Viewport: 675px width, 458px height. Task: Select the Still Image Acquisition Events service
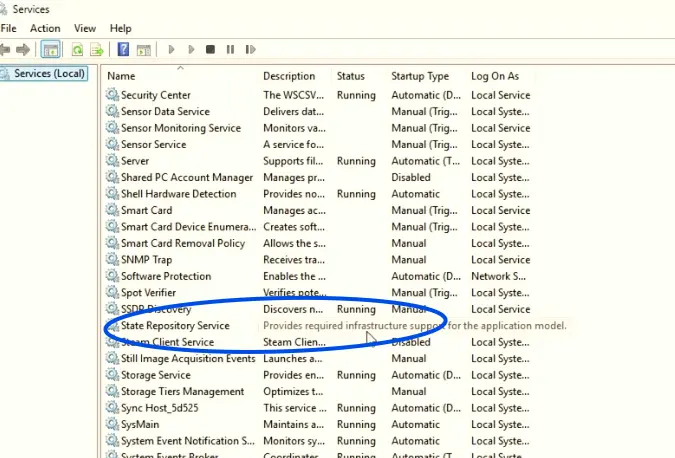point(188,359)
